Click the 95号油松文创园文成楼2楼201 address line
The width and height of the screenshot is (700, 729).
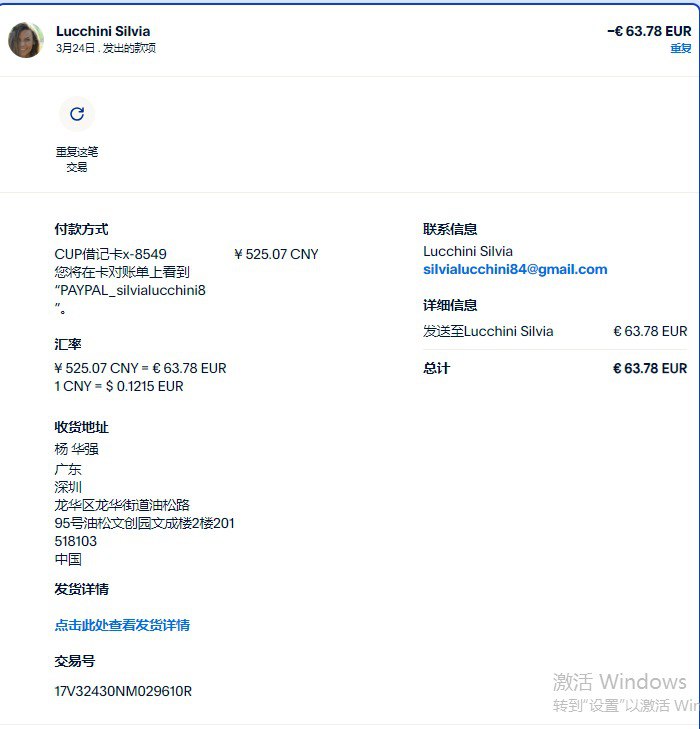[x=145, y=523]
